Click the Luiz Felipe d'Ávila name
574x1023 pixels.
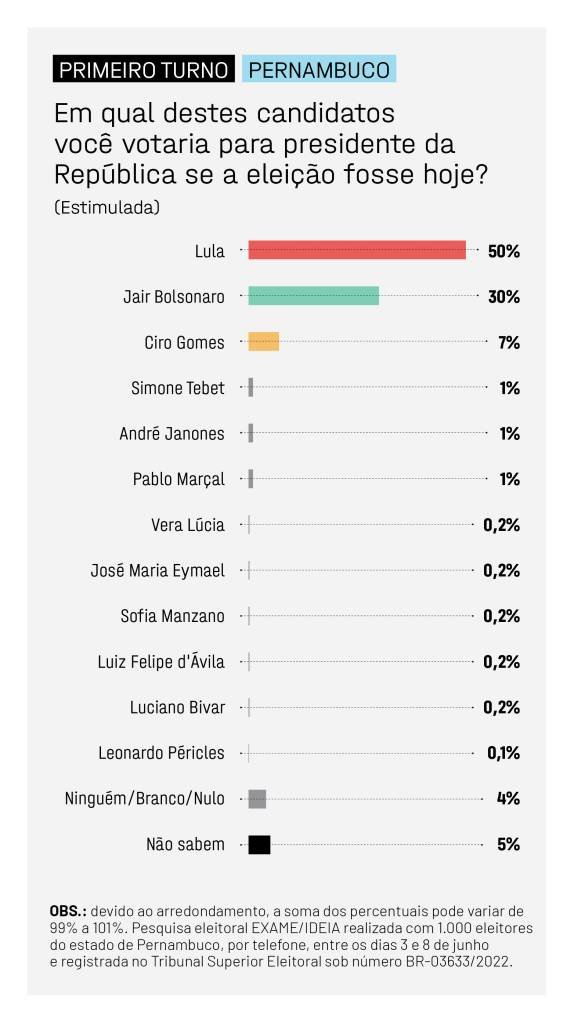pyautogui.click(x=161, y=662)
